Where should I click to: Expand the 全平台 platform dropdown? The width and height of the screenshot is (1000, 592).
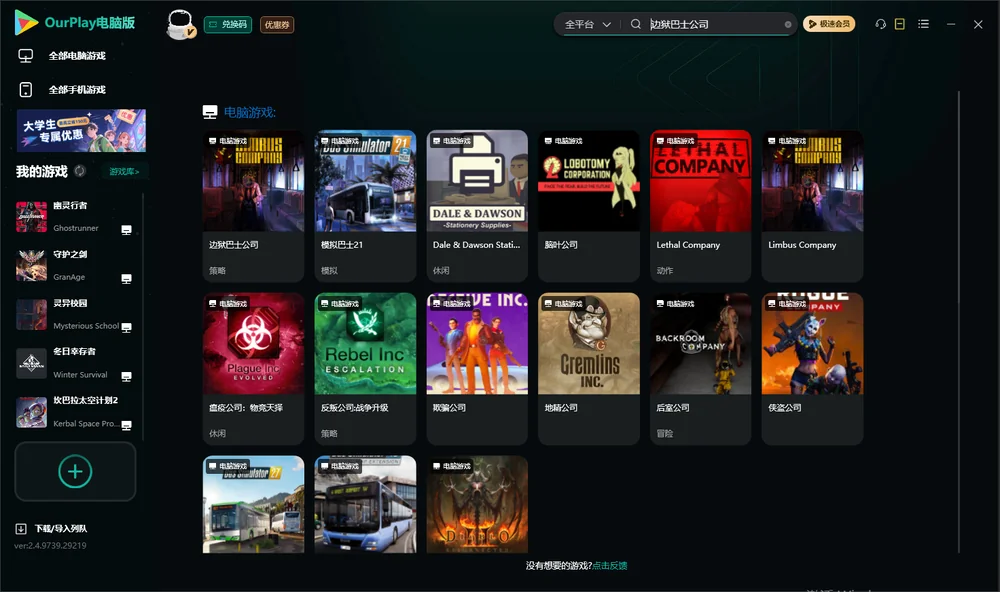[587, 24]
